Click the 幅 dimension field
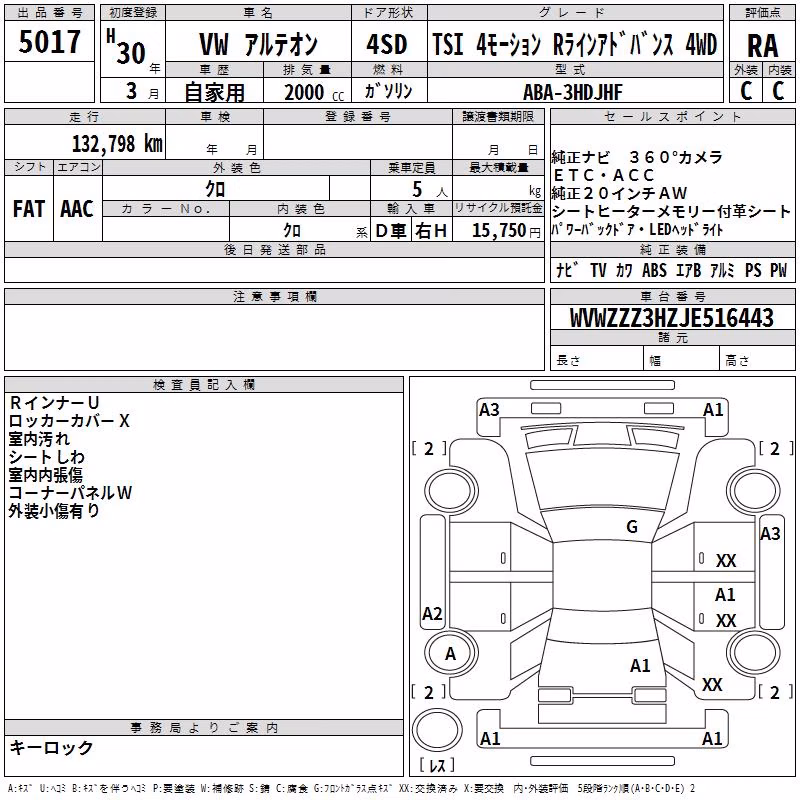The image size is (800, 800). pyautogui.click(x=682, y=360)
